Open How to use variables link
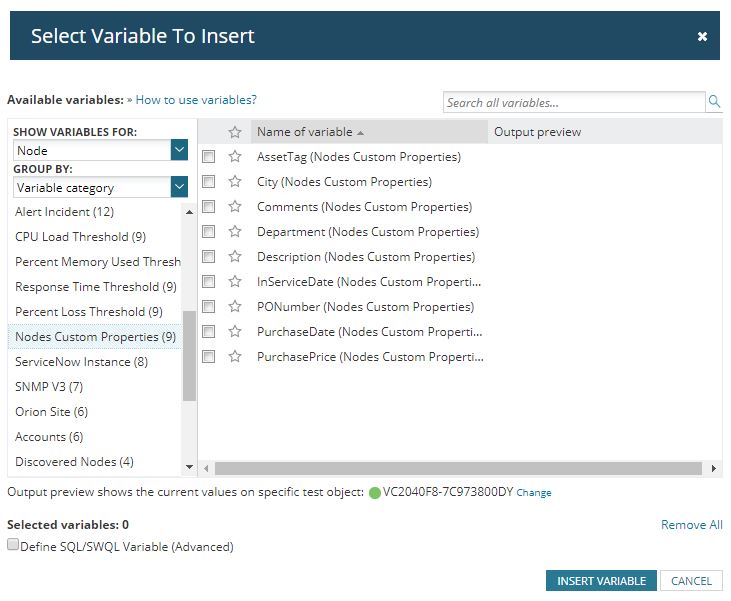The image size is (731, 601). [x=196, y=100]
